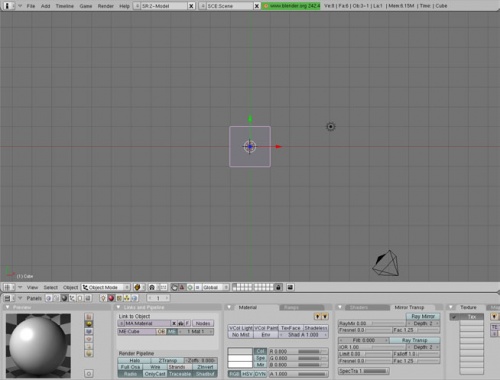Toggle the F fake user button
This screenshot has height=380, width=500.
coord(187,323)
